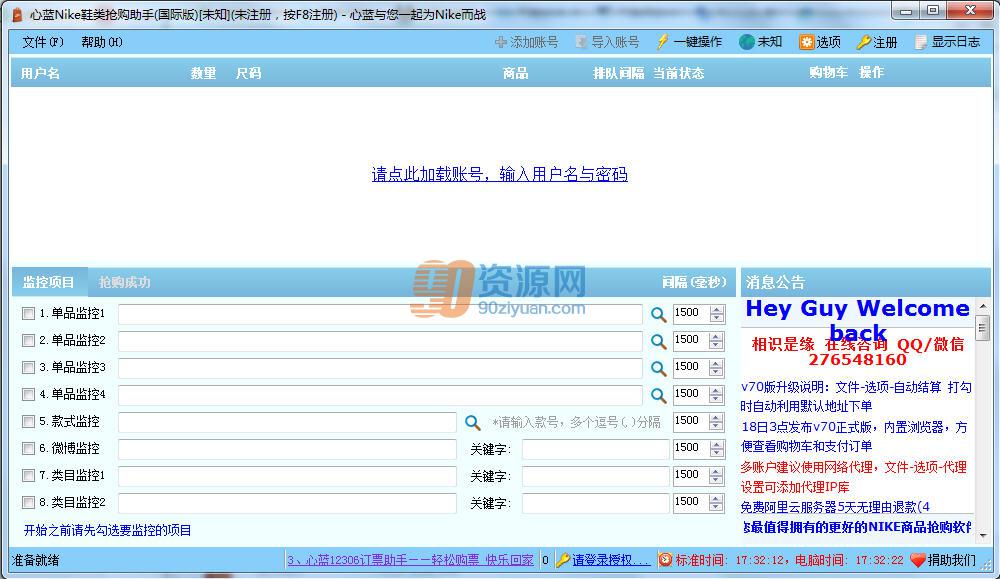Adjust interval stepper for 单品监控2
This screenshot has height=579, width=1000.
click(x=717, y=341)
